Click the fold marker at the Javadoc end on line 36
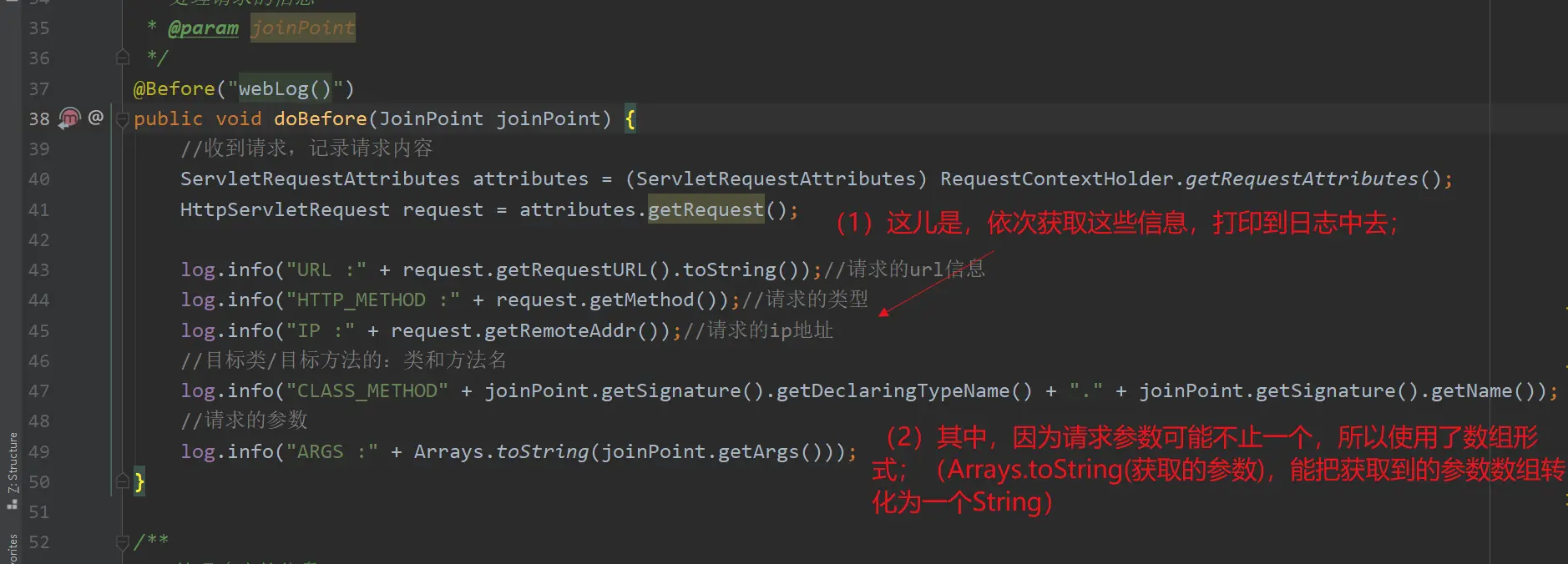Image resolution: width=1568 pixels, height=564 pixels. point(123,58)
